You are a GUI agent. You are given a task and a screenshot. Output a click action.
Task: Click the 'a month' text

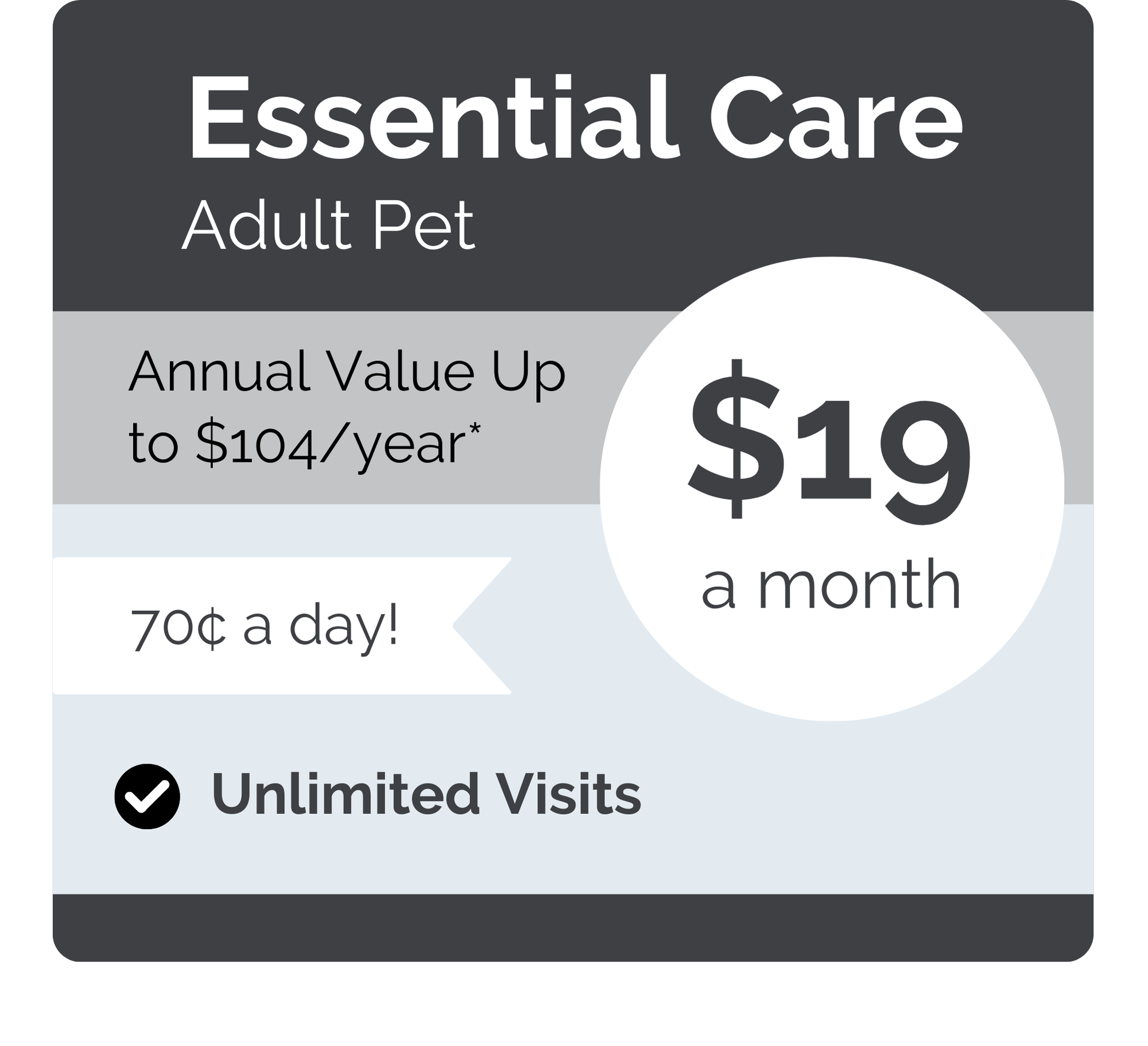[x=831, y=586]
